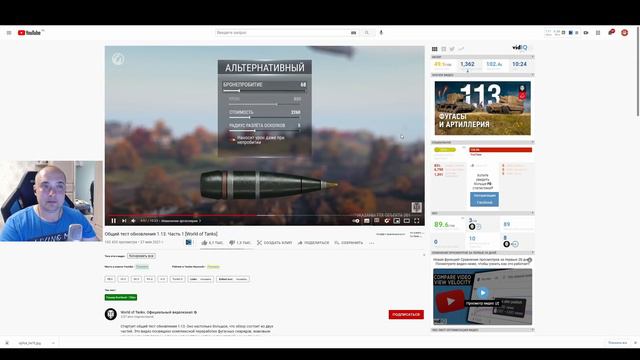Click the video title text

[161, 234]
